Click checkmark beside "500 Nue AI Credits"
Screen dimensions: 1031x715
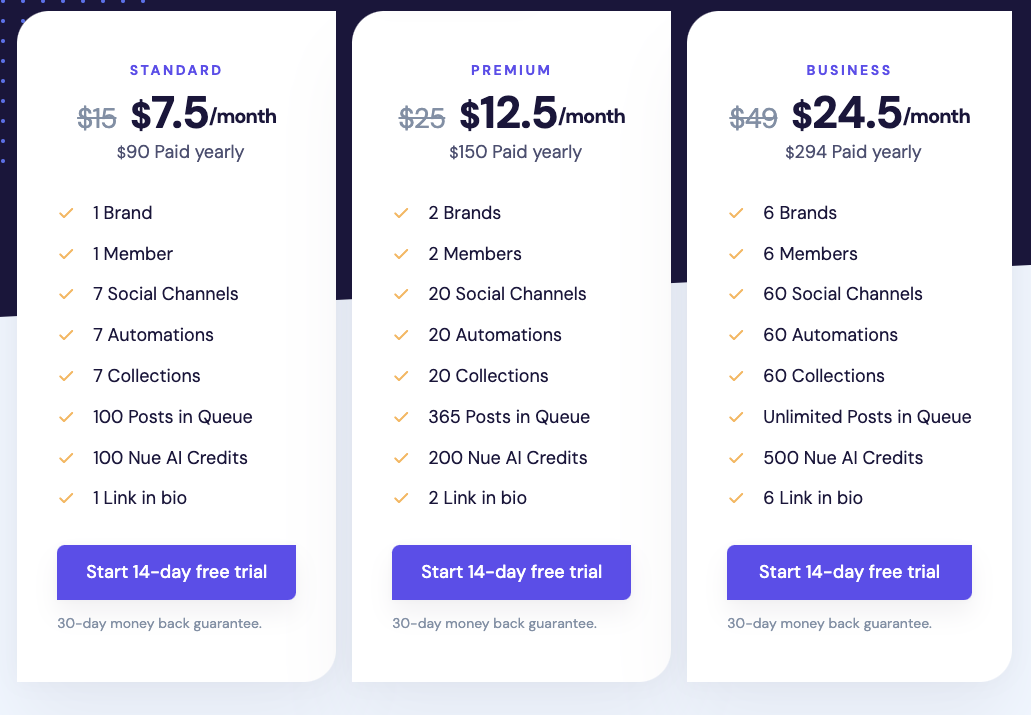click(x=737, y=458)
